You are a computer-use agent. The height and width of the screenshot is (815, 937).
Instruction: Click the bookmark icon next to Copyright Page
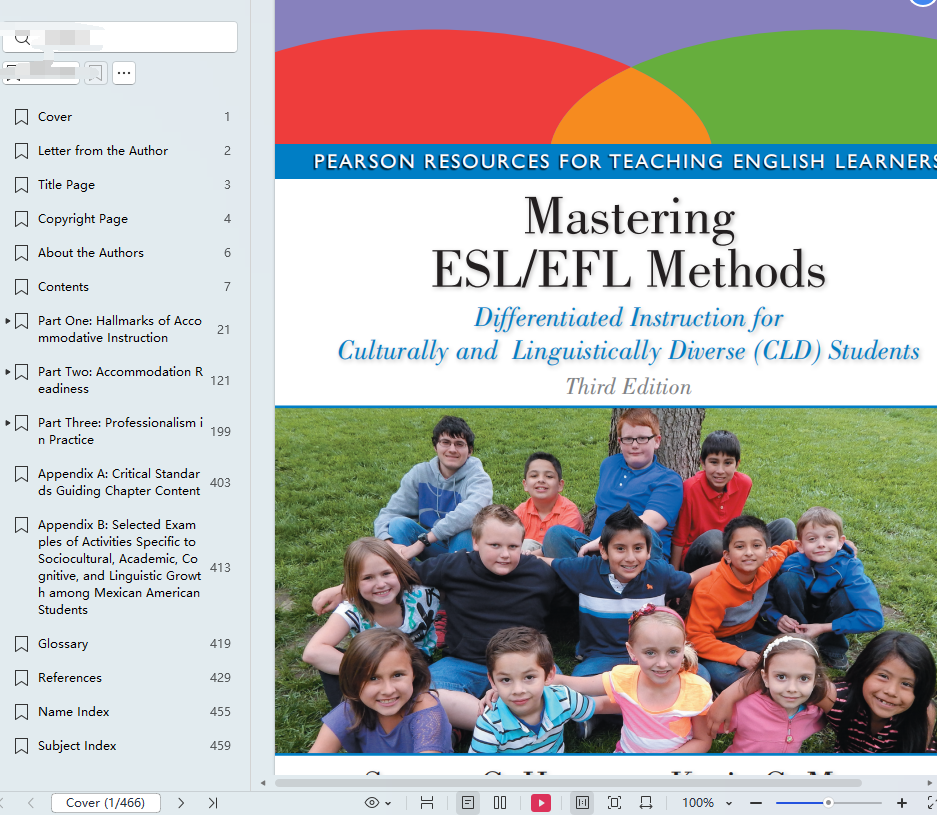[22, 219]
